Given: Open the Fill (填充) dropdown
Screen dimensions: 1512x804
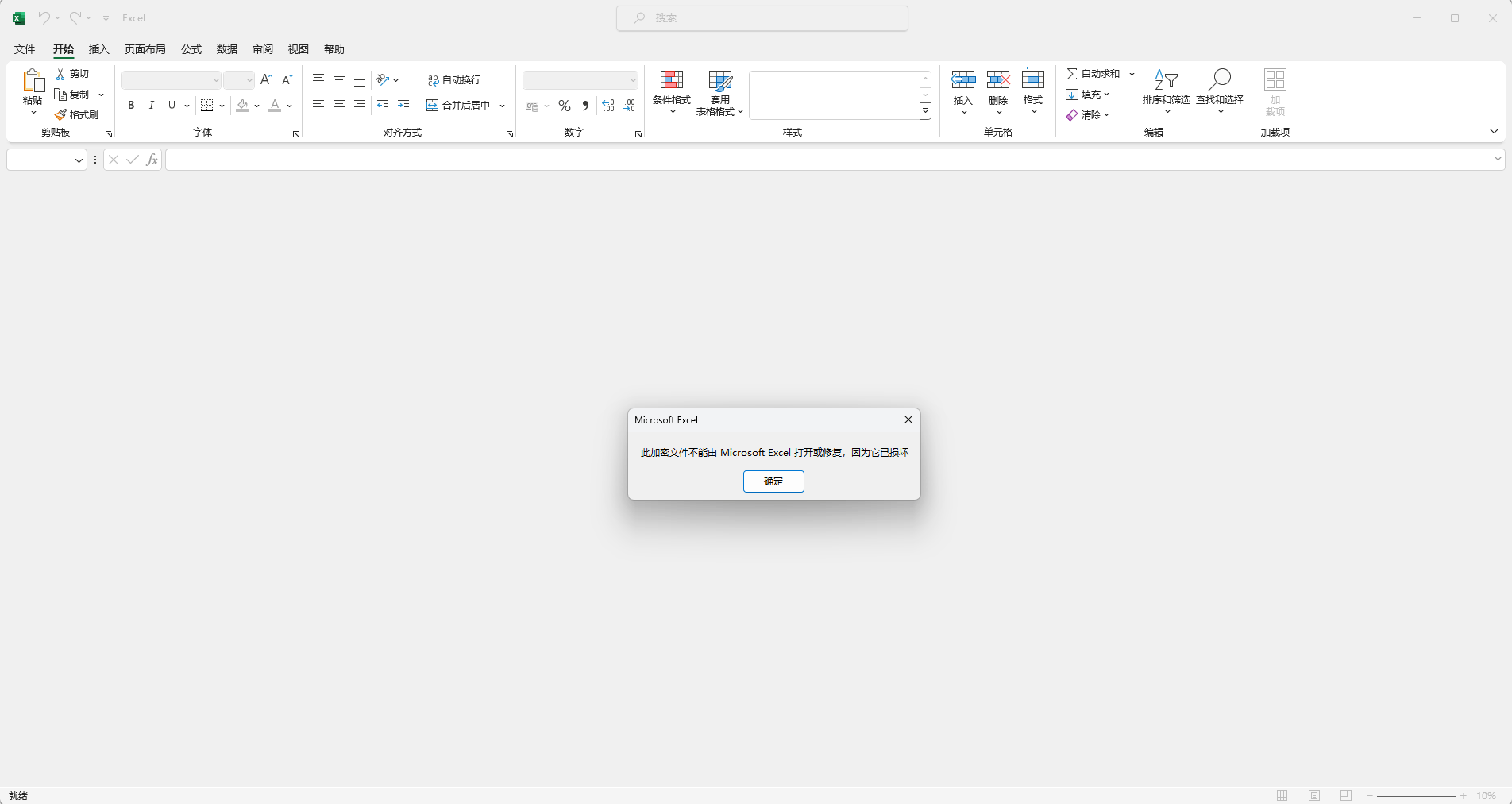Looking at the screenshot, I should point(1088,95).
